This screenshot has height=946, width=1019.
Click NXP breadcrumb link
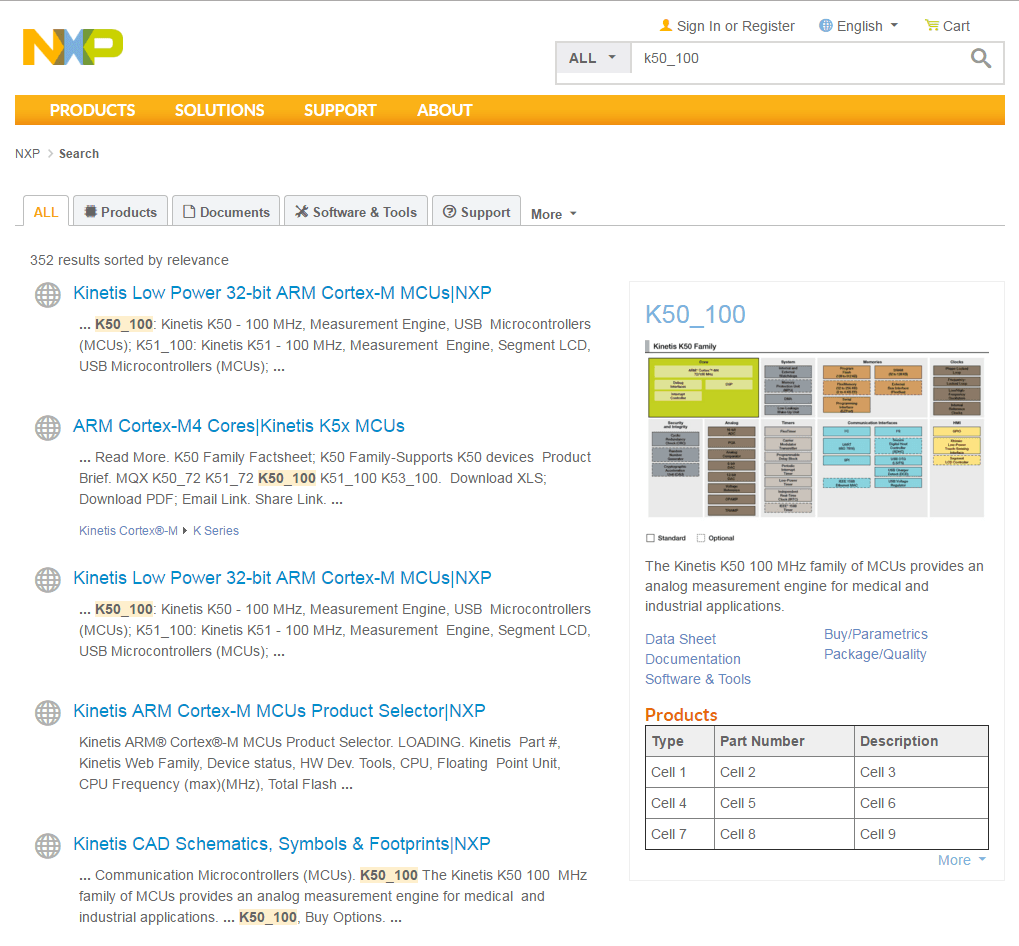[27, 154]
